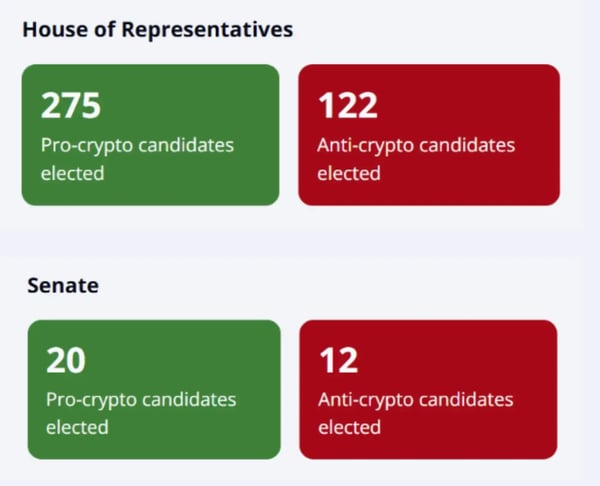Click the House pro-crypto green card
This screenshot has width=600, height=486.
coord(150,135)
